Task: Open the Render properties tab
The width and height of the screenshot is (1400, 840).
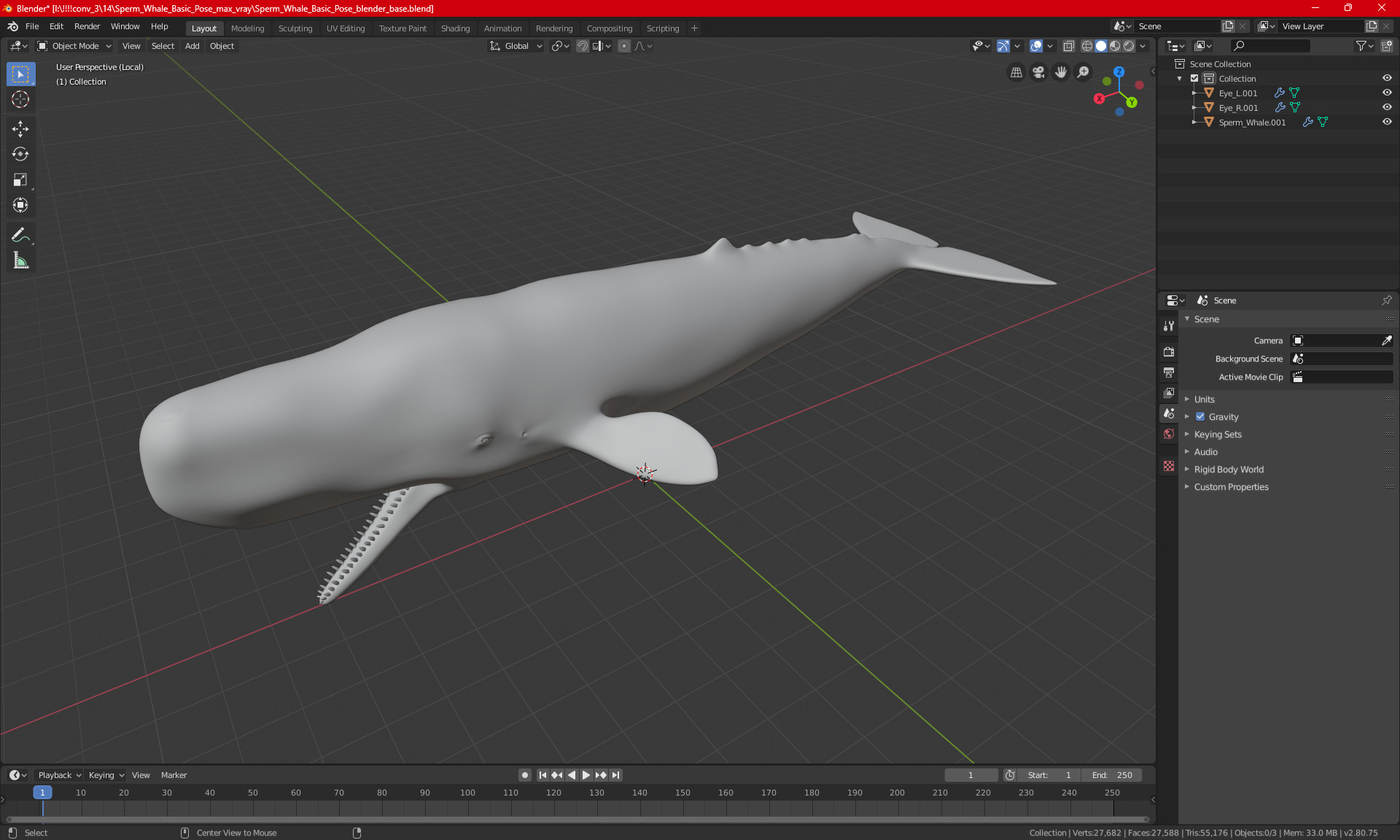Action: pos(1169,351)
